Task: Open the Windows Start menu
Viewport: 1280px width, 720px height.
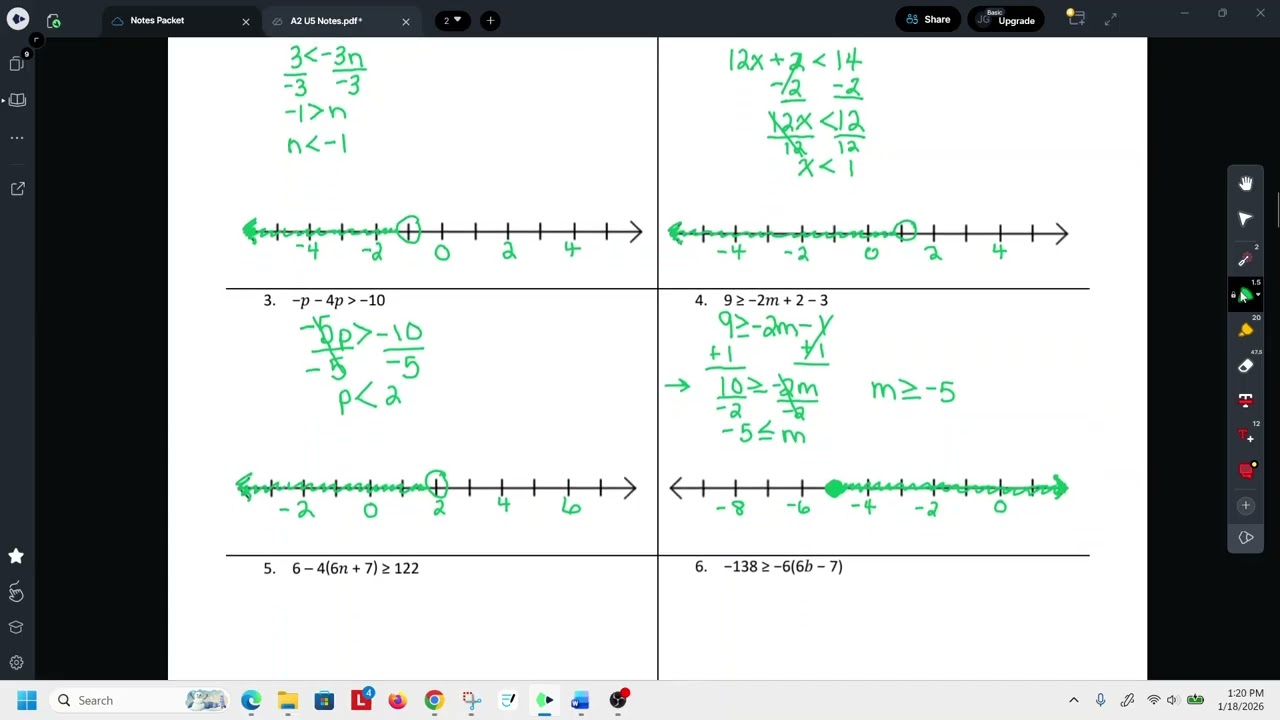Action: click(26, 700)
